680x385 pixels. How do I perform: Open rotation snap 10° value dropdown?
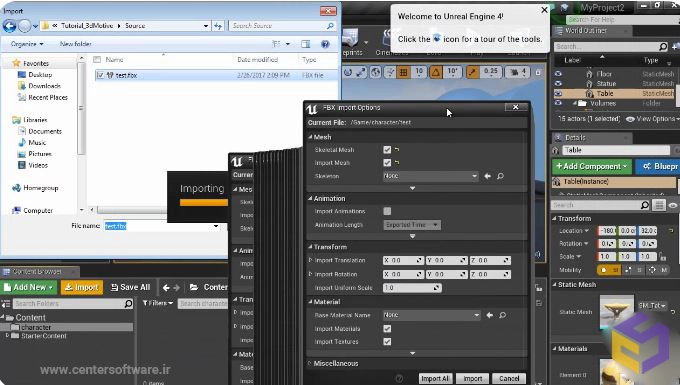click(x=452, y=72)
